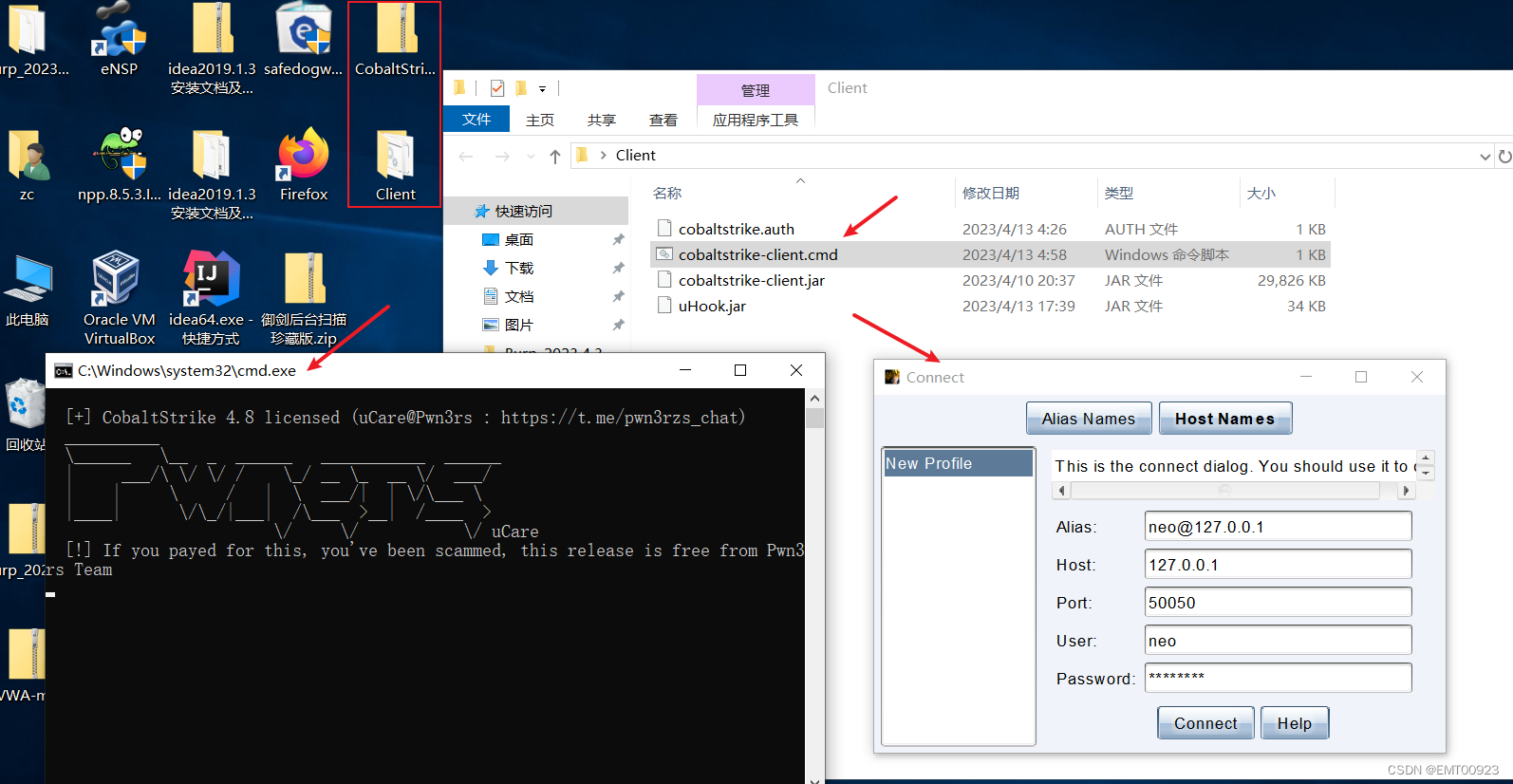
Task: Click the Password input field
Action: (x=1278, y=678)
